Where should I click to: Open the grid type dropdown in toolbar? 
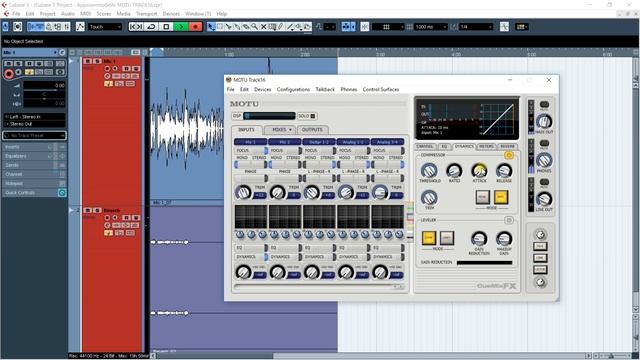(388, 27)
